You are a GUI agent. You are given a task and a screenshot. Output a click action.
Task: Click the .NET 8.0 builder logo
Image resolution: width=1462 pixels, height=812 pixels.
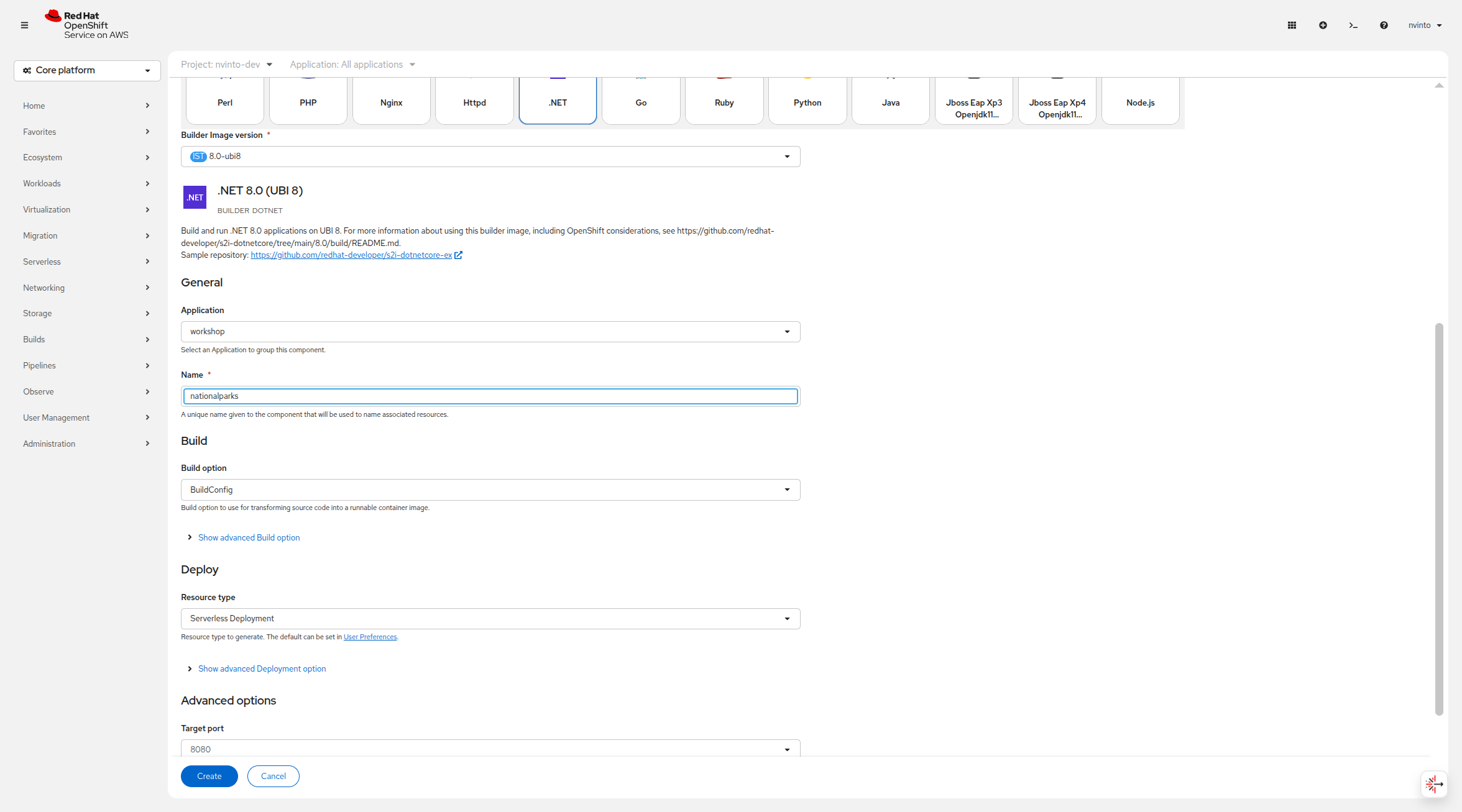tap(195, 198)
